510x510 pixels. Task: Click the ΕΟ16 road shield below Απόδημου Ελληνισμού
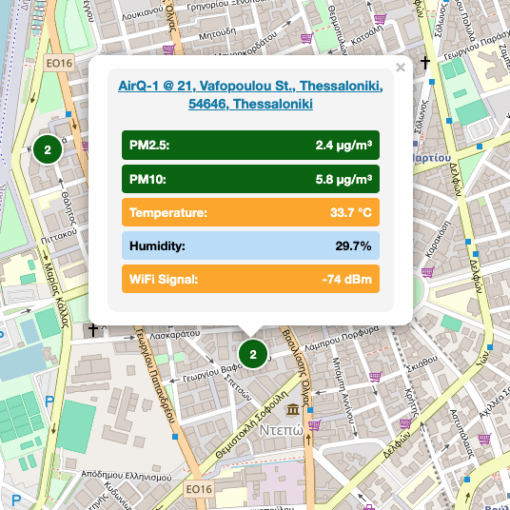click(x=199, y=489)
